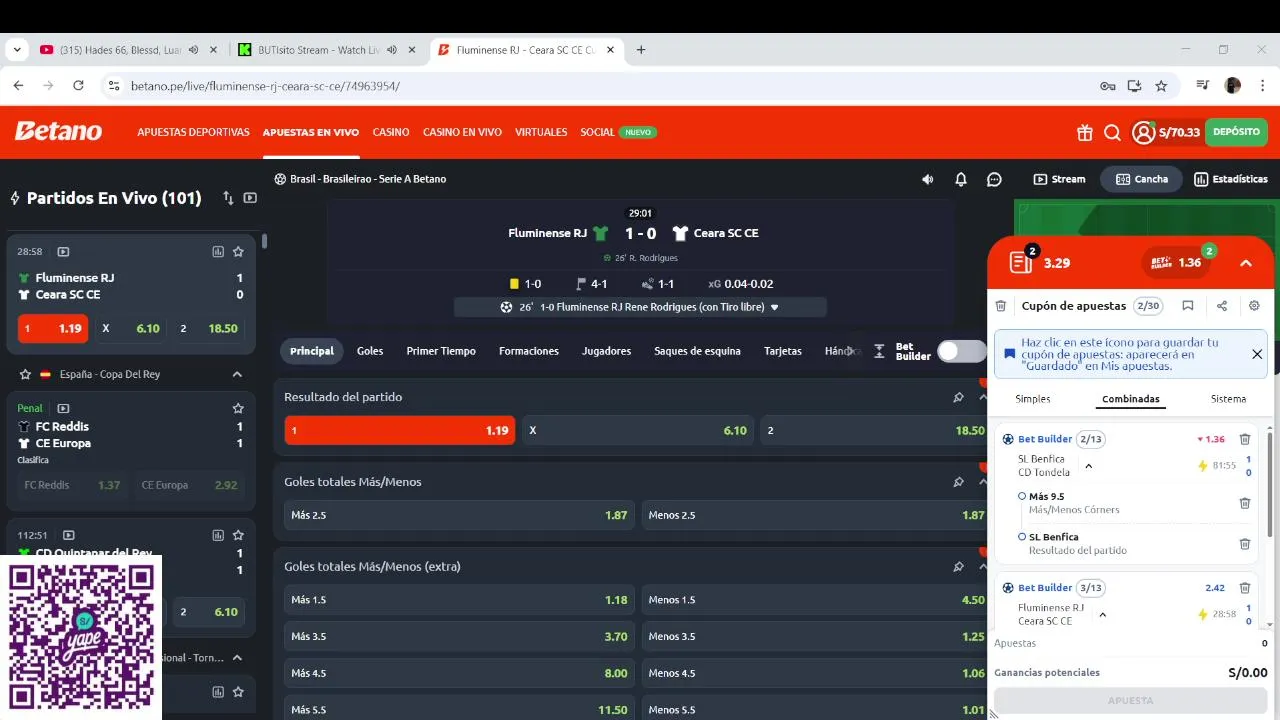Favorite the Fluminense RJ match with star
Viewport: 1280px width, 720px height.
238,252
